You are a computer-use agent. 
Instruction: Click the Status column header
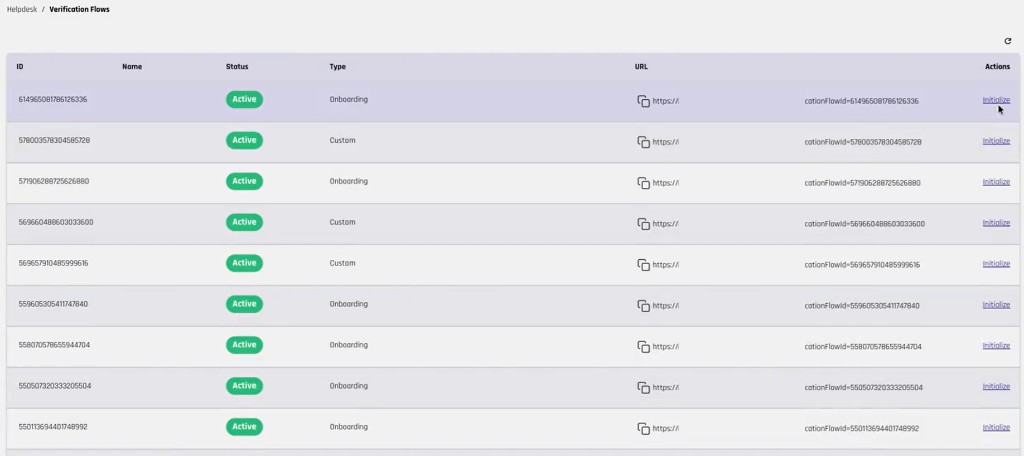click(237, 67)
